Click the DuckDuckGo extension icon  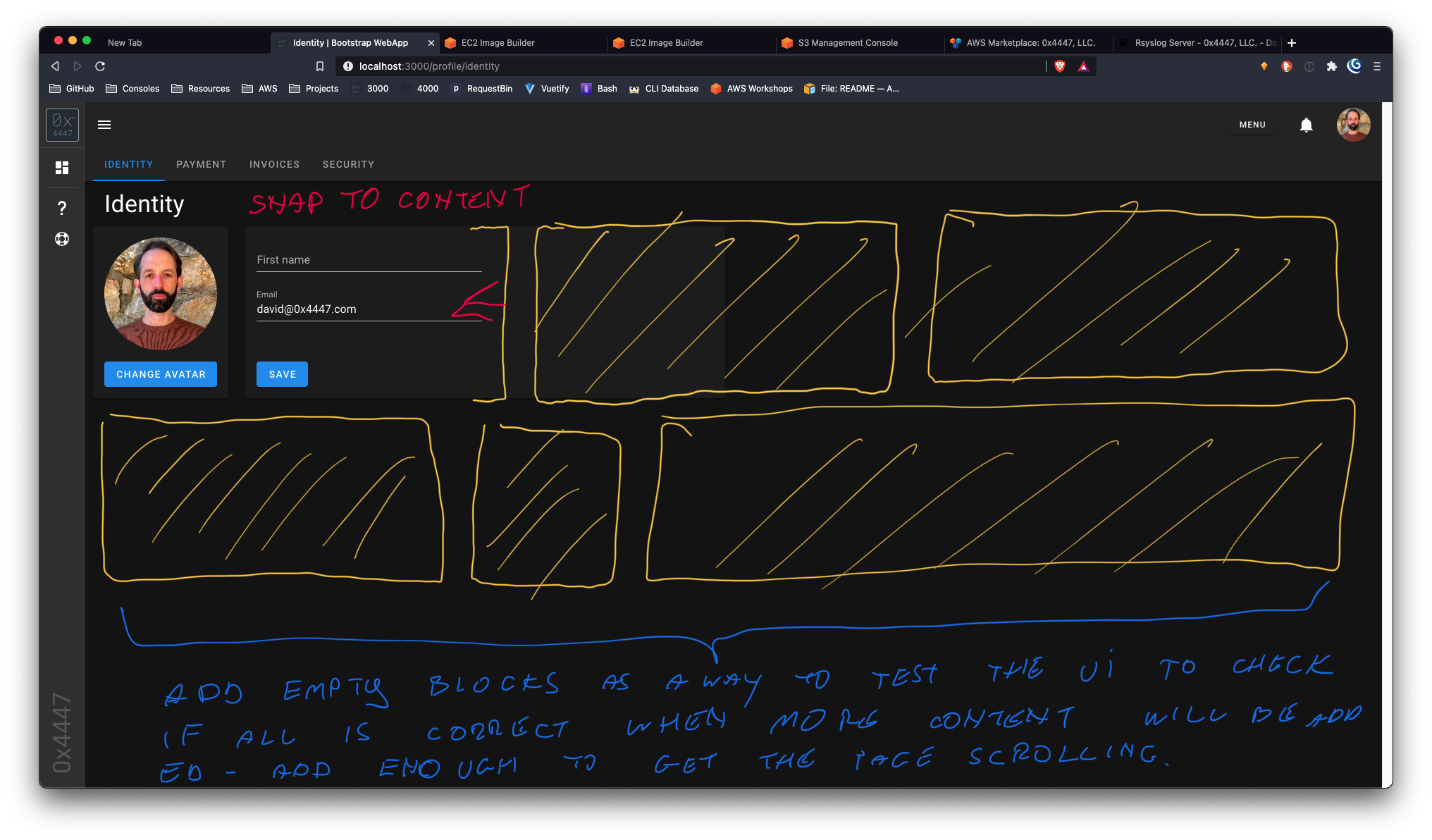[x=1287, y=66]
